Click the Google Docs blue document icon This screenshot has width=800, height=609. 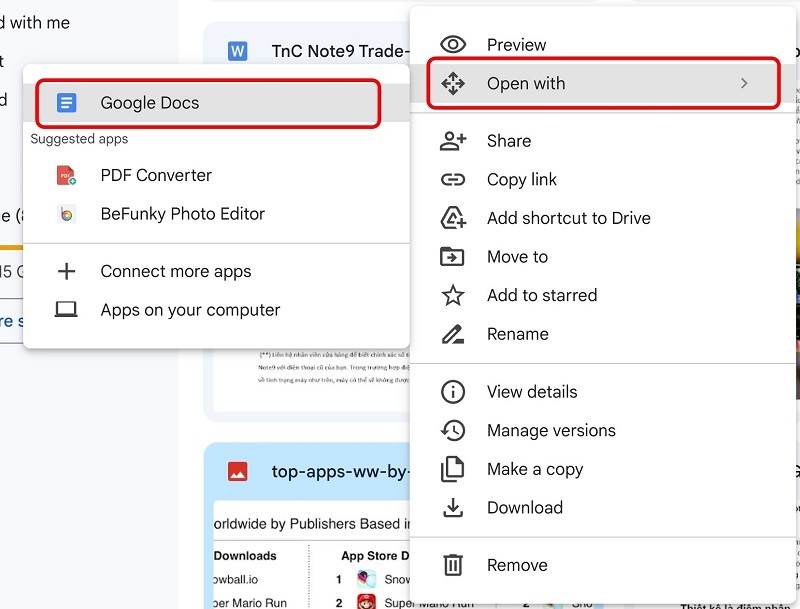(x=67, y=103)
